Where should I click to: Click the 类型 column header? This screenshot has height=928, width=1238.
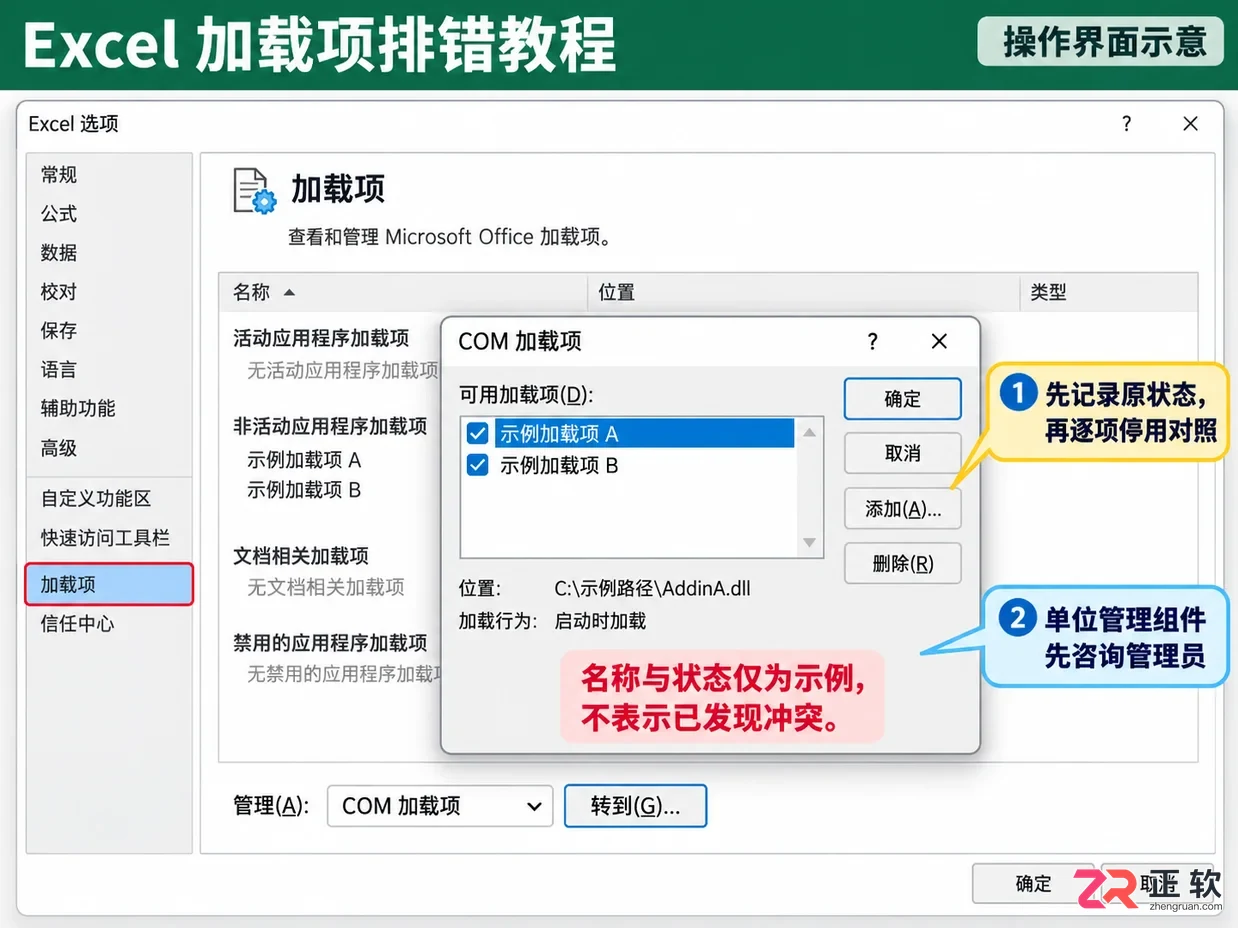pos(1108,292)
